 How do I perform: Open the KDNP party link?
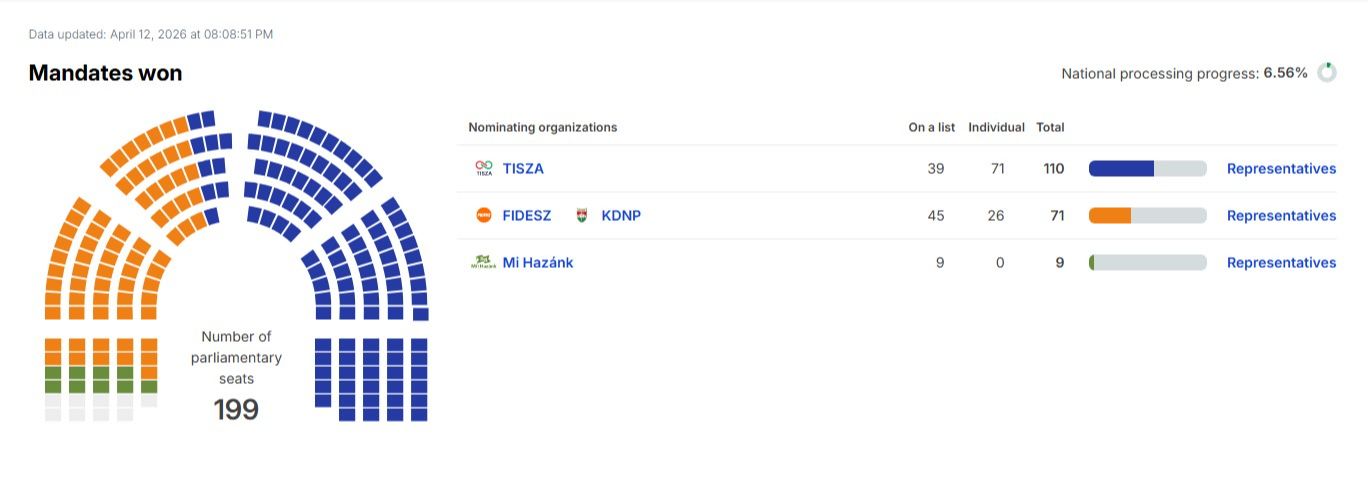coord(621,215)
